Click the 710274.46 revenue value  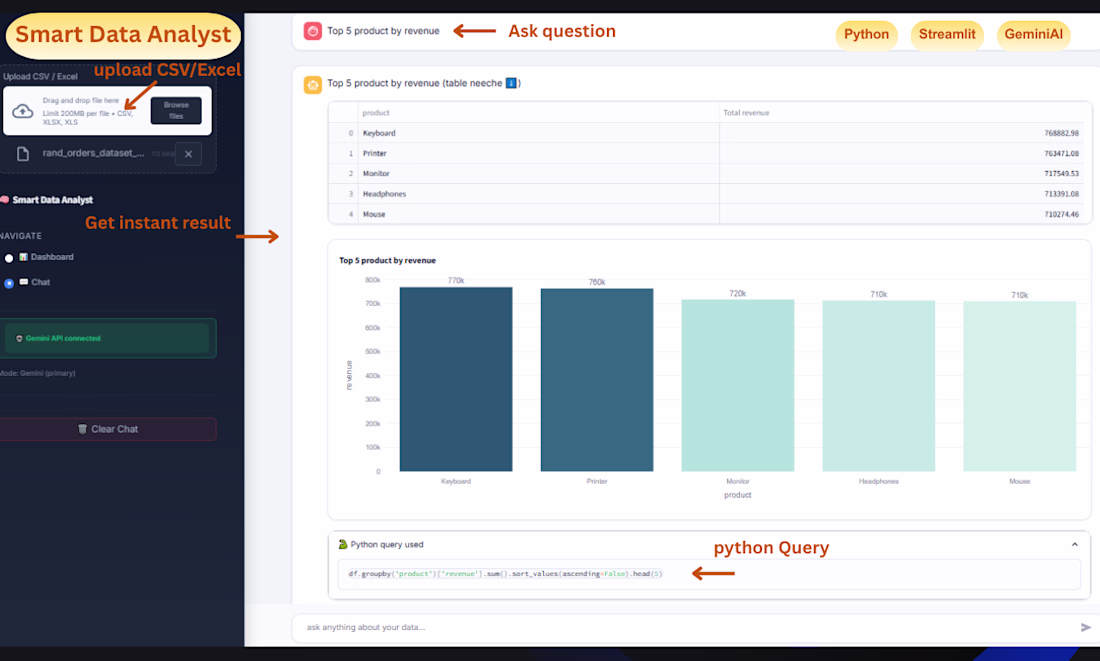[1061, 215]
